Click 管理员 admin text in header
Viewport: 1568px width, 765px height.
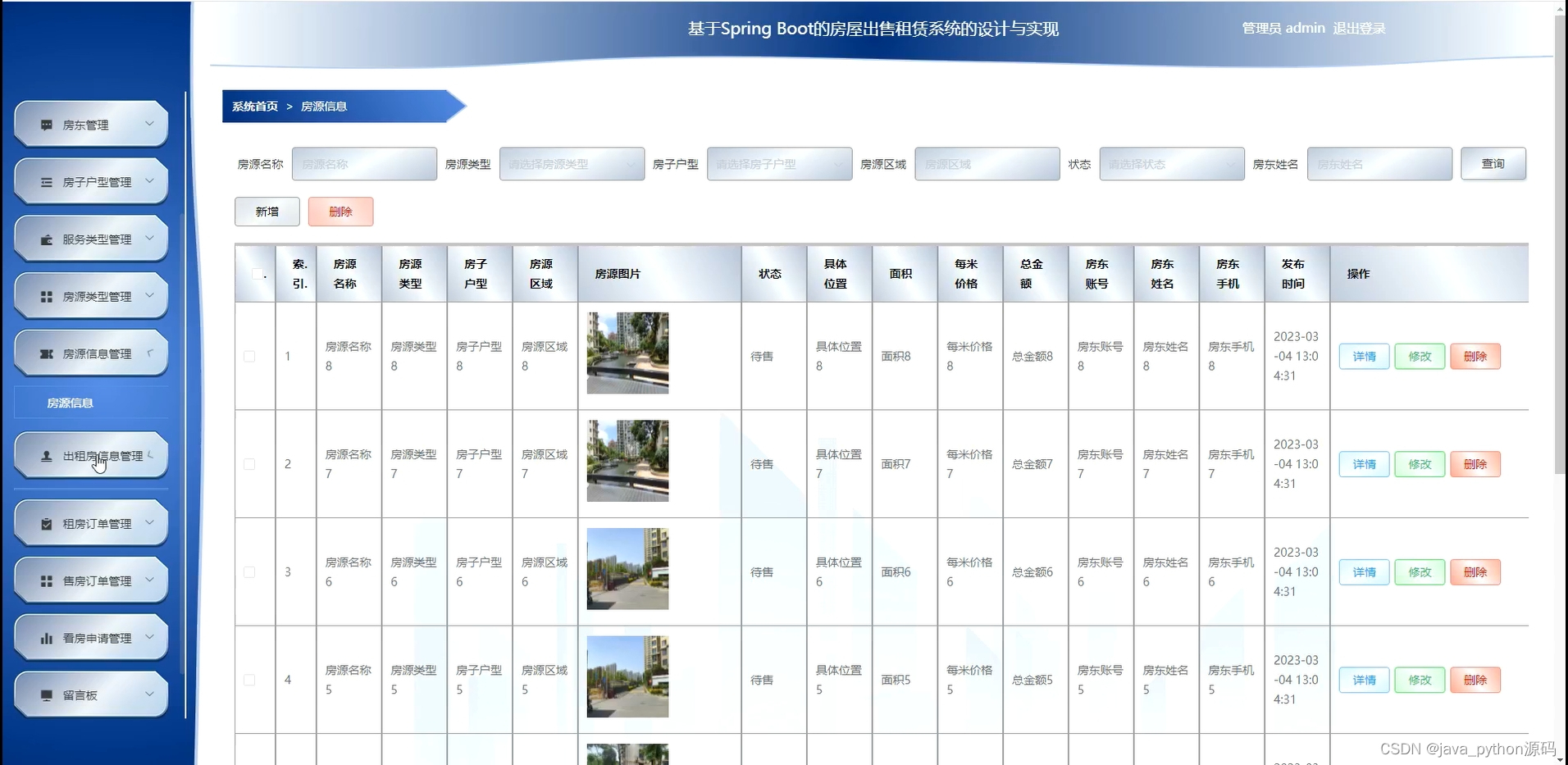coord(1283,28)
